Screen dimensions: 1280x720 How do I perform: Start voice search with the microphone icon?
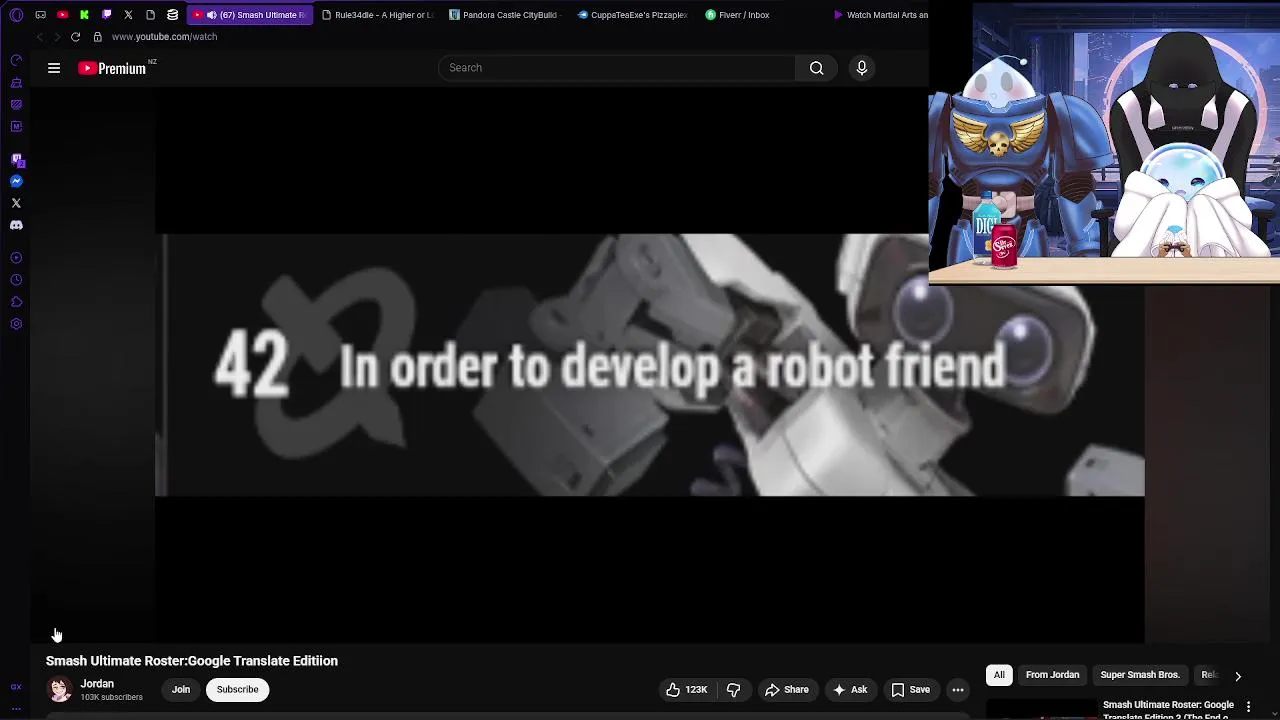click(x=862, y=68)
